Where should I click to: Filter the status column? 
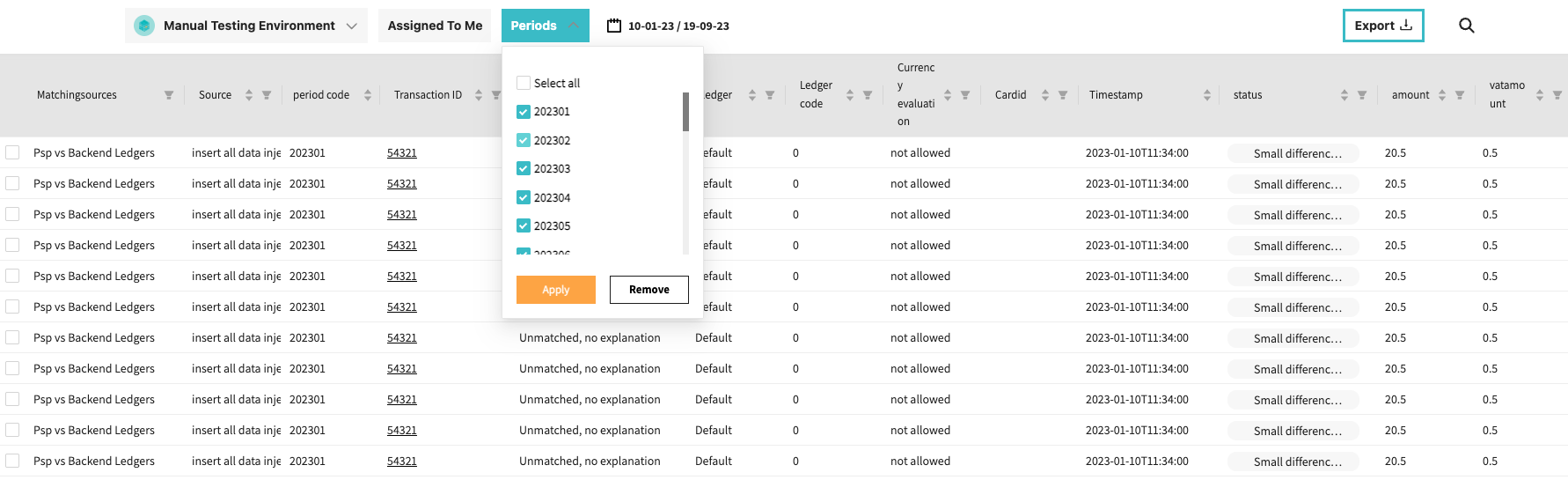pos(1362,95)
